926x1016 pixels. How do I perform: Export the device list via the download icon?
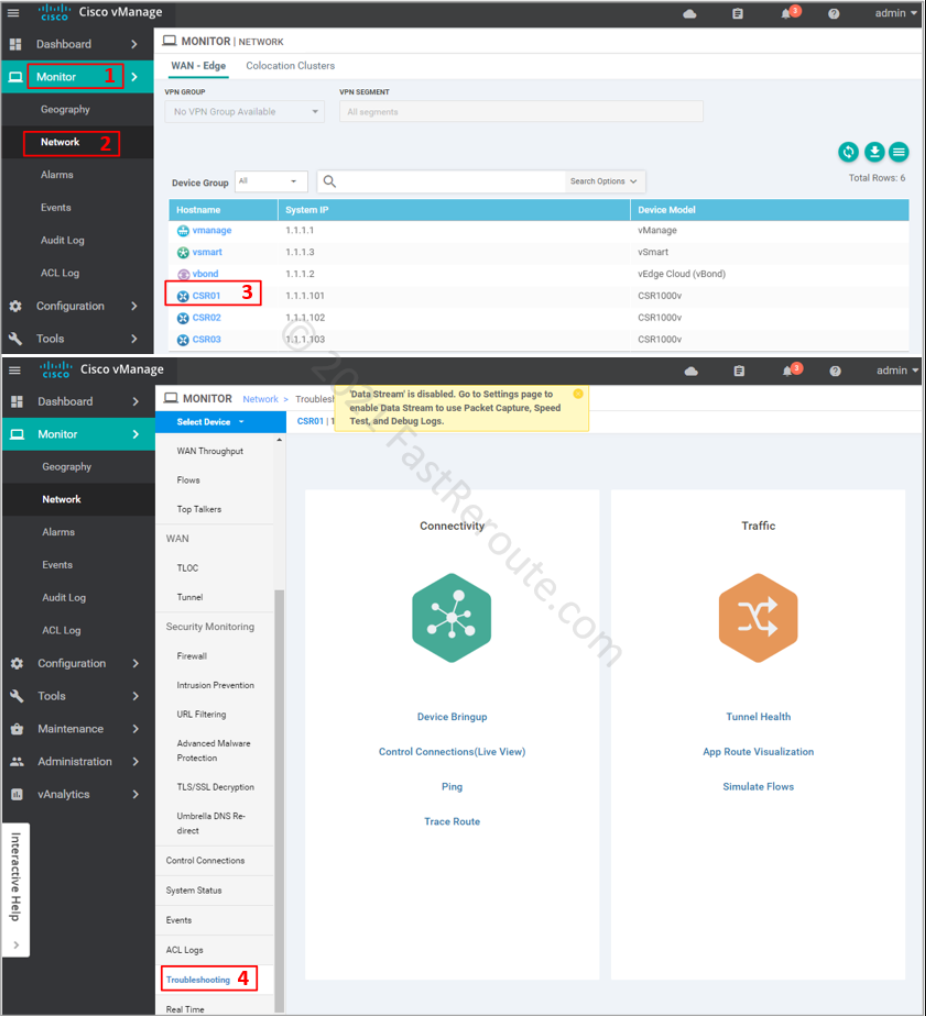coord(874,152)
